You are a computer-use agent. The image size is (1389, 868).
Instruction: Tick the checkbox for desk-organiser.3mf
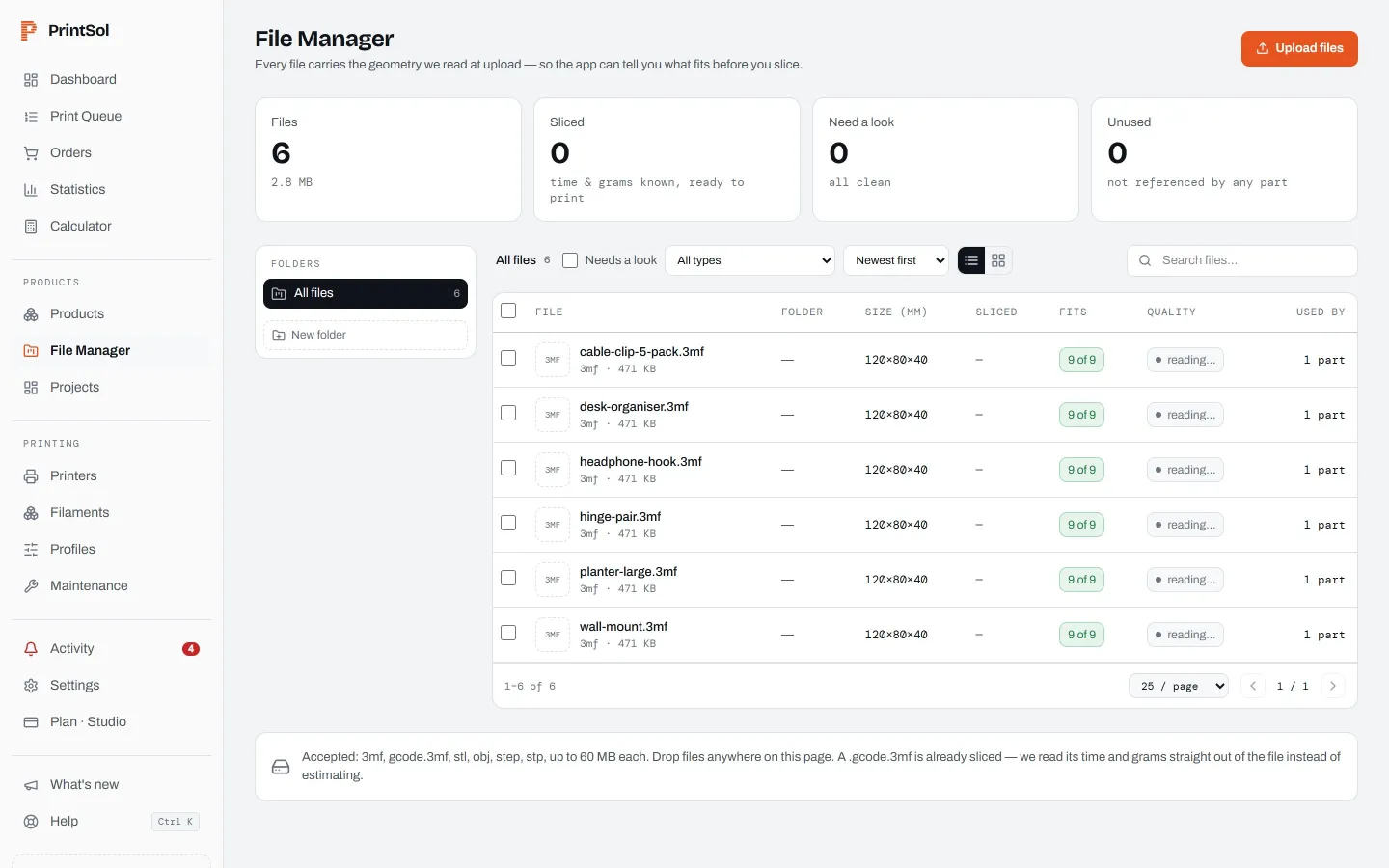pyautogui.click(x=508, y=413)
